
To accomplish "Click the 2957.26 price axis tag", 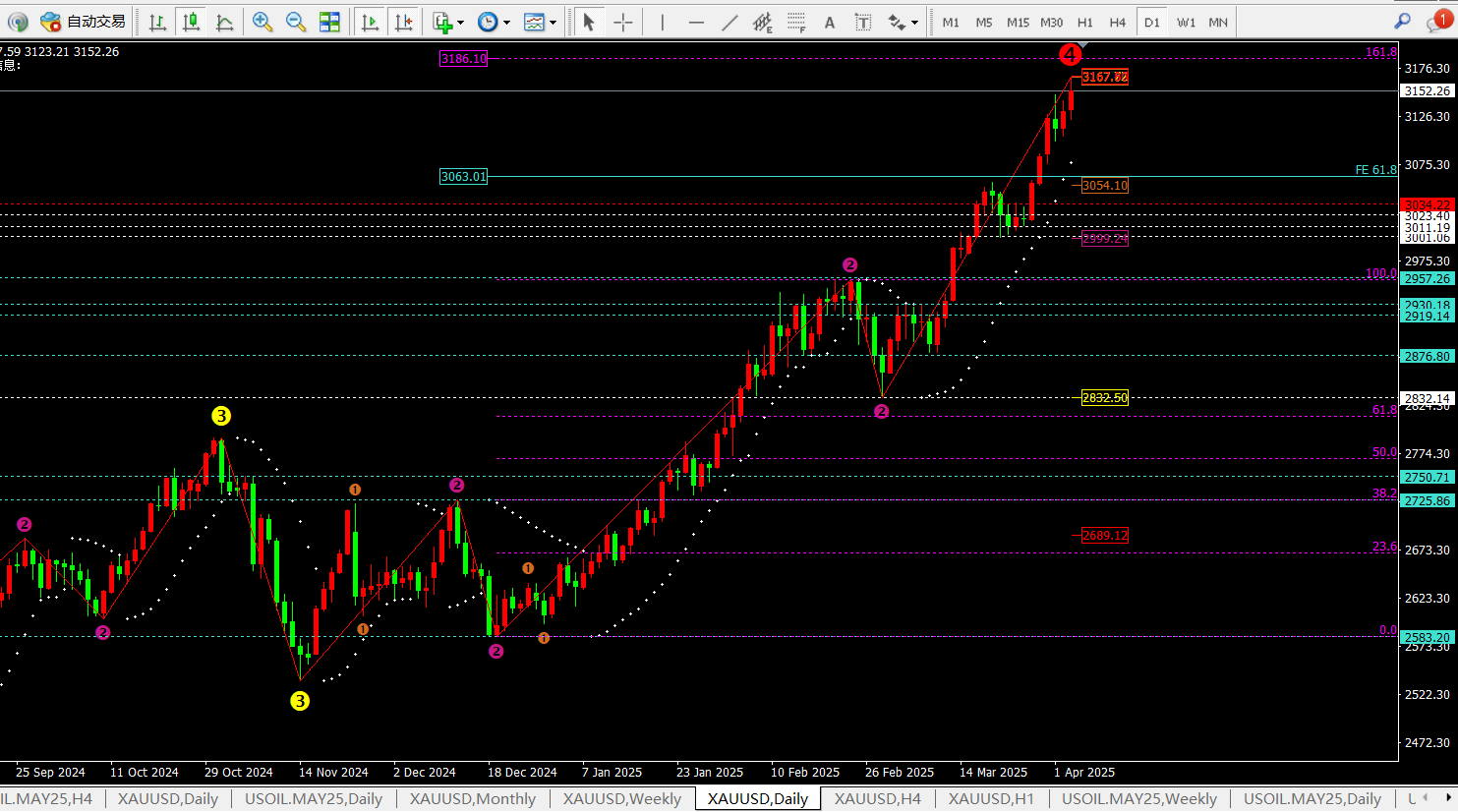I will click(1427, 278).
